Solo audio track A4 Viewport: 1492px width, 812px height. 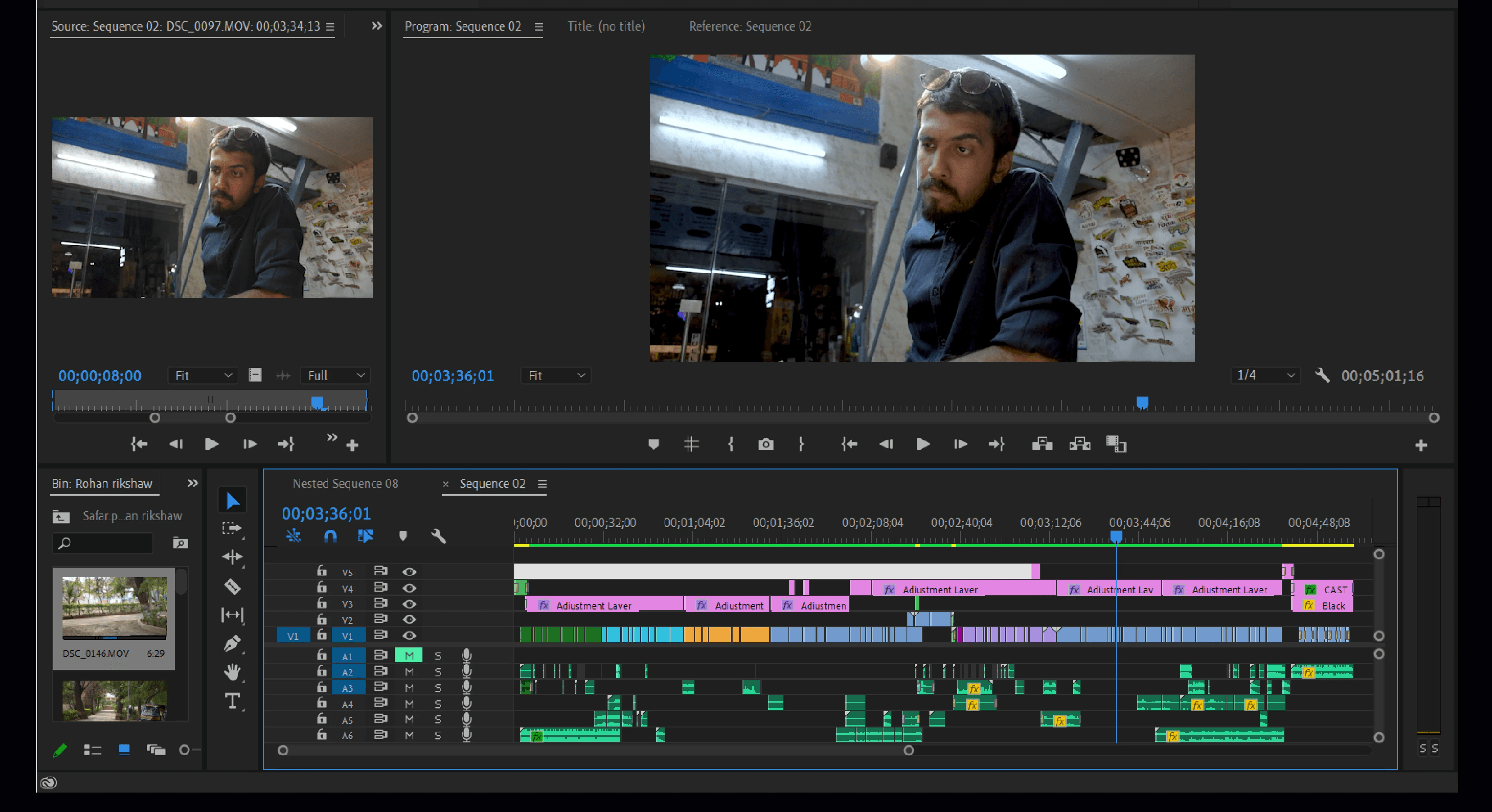[438, 704]
